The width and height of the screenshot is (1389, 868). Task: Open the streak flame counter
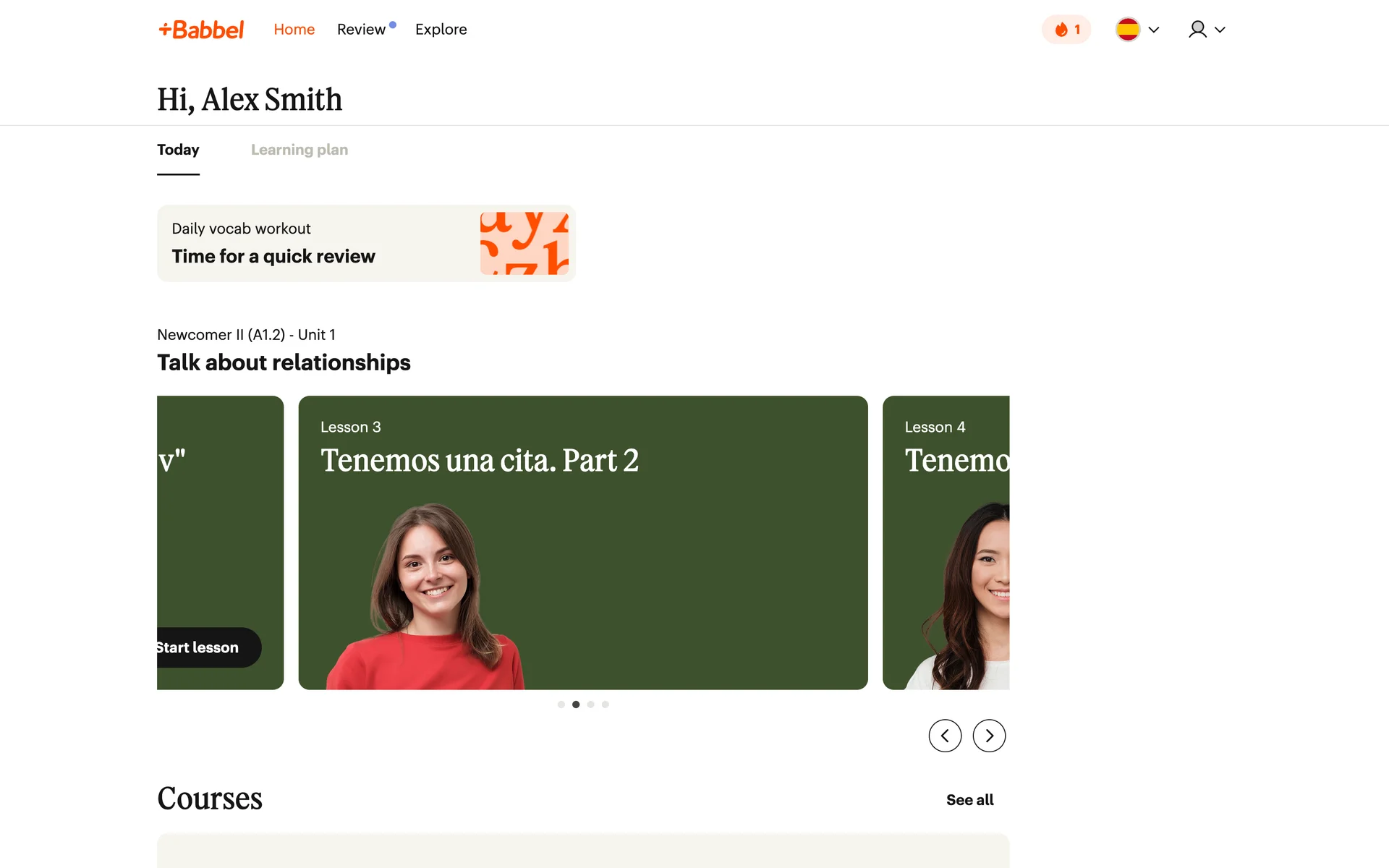1066,30
